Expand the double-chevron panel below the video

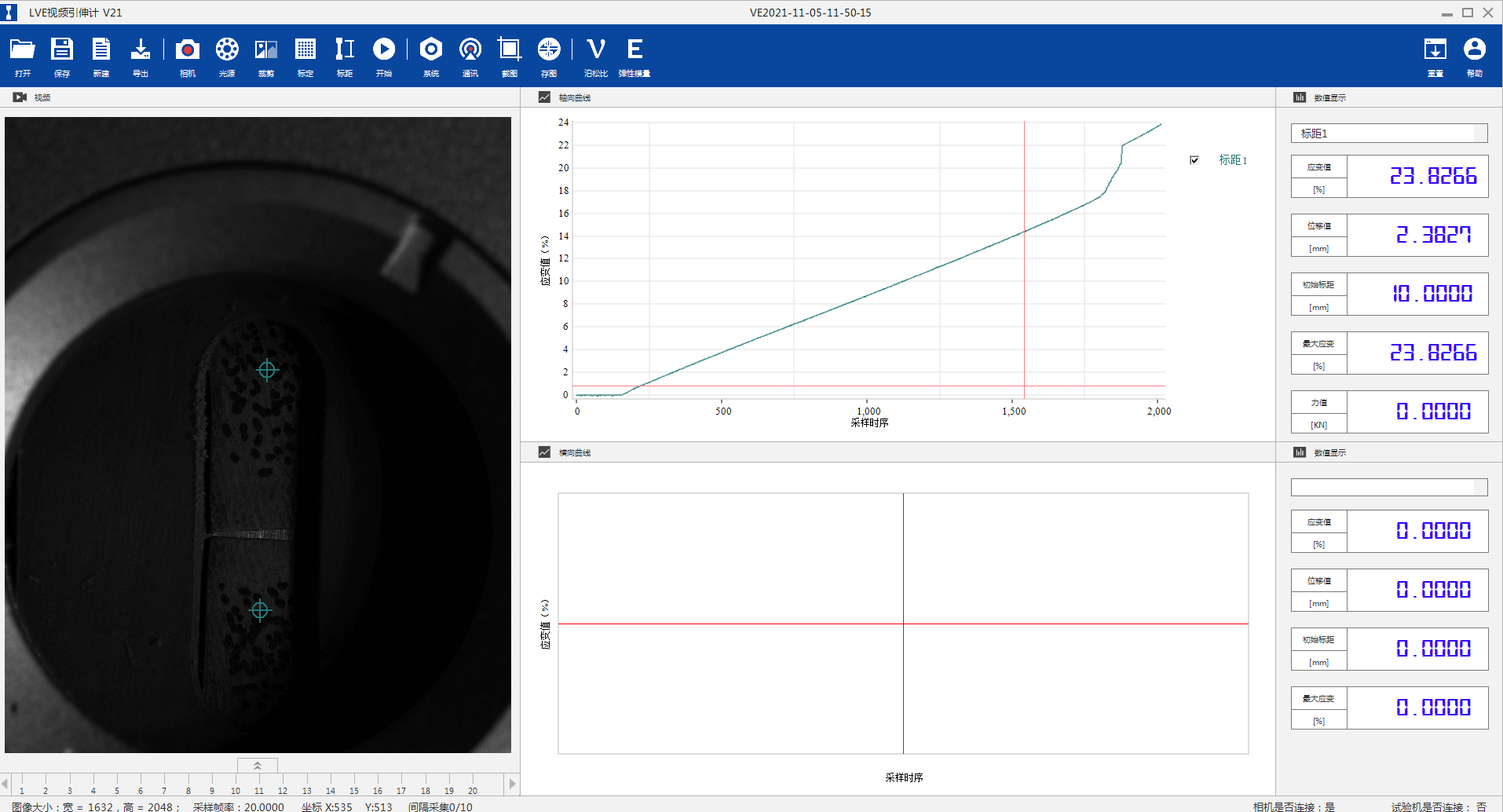point(257,765)
